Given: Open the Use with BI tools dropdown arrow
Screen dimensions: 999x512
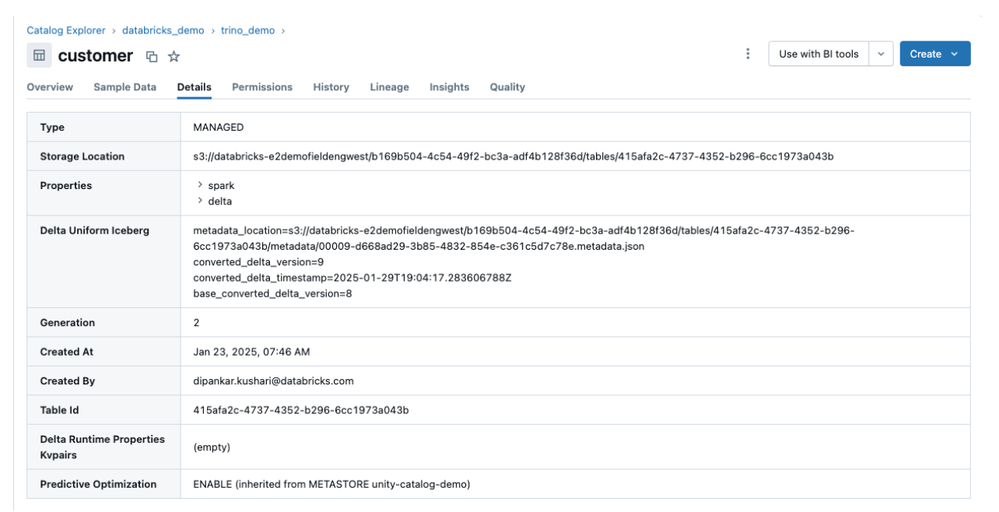Looking at the screenshot, I should click(881, 54).
